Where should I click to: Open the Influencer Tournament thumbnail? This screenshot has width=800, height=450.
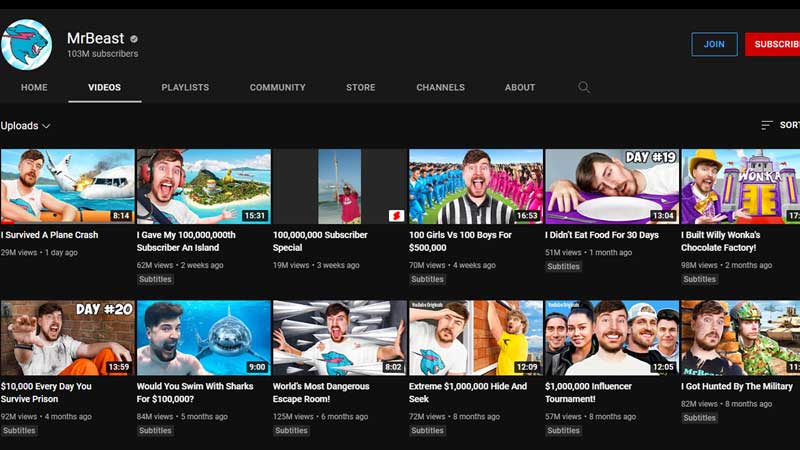(612, 338)
